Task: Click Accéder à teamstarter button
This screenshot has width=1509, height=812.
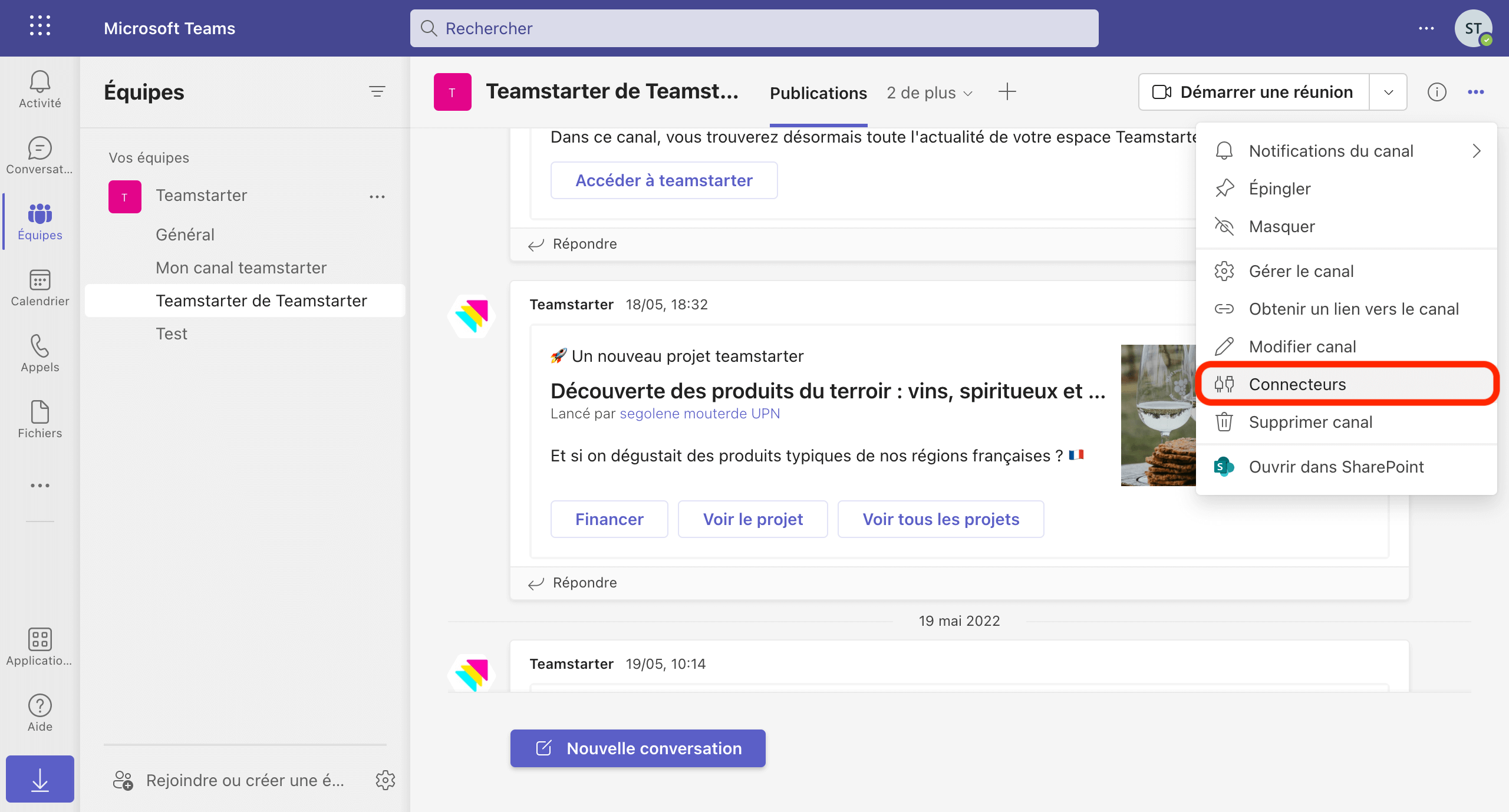Action: (664, 180)
